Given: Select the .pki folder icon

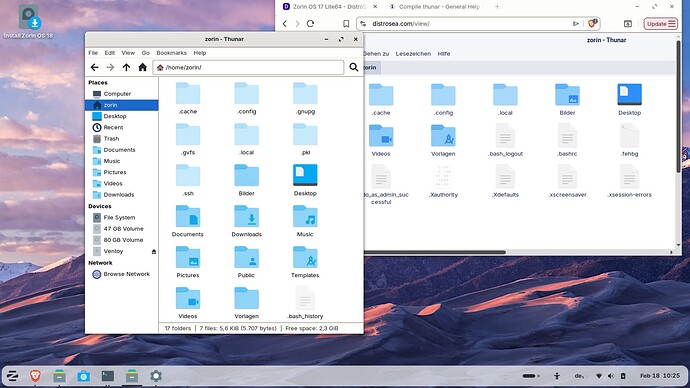Looking at the screenshot, I should point(305,134).
